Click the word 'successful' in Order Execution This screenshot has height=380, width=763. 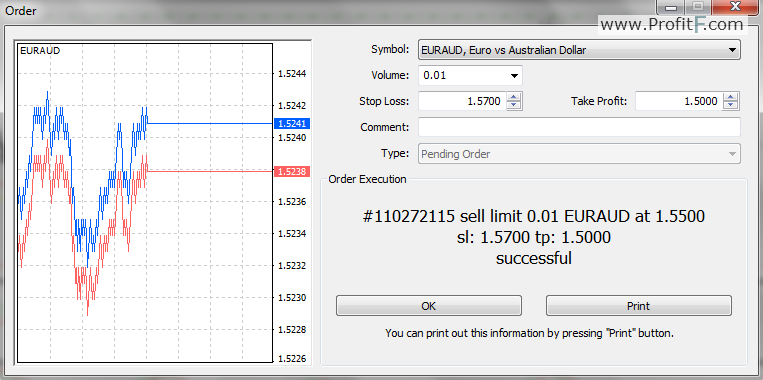pos(534,258)
